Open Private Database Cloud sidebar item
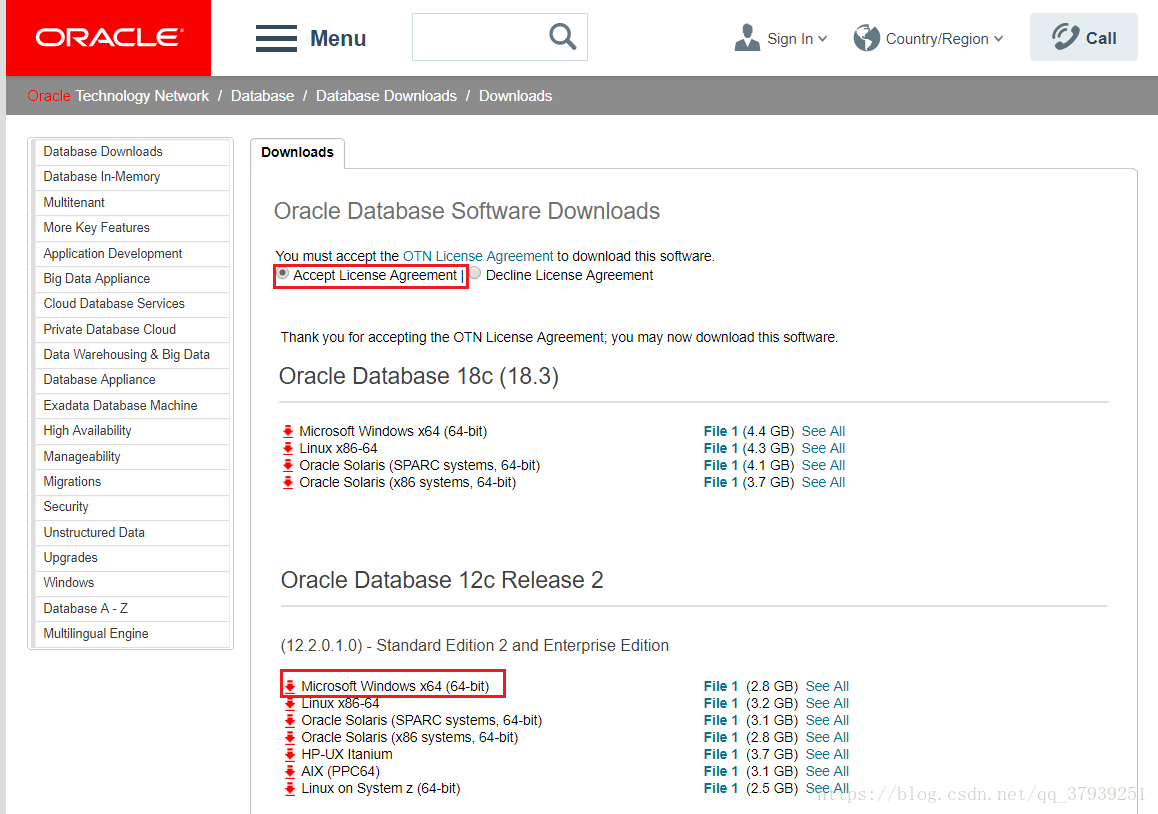The height and width of the screenshot is (814, 1158). pos(131,329)
